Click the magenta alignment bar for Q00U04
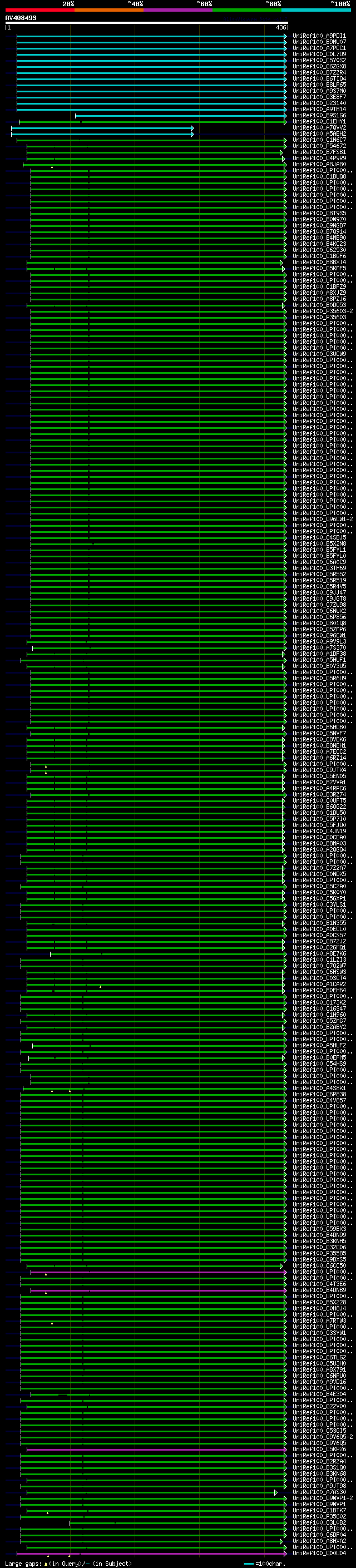This screenshot has height=1568, width=356. coord(151,1554)
